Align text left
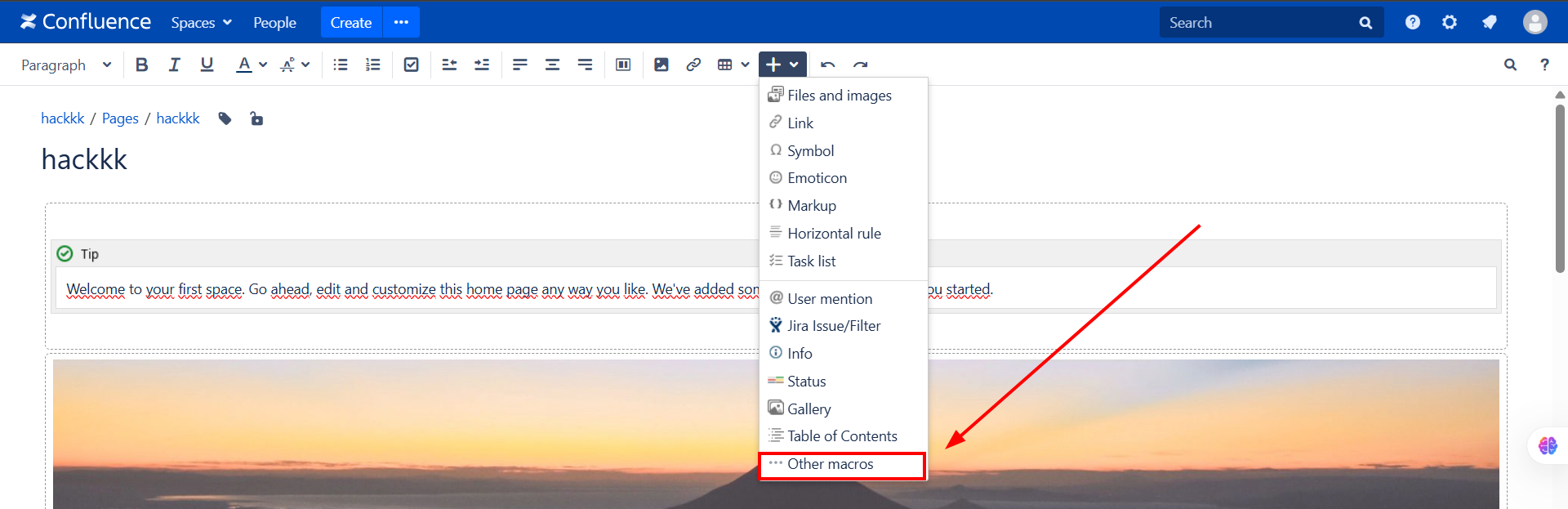This screenshot has width=1568, height=509. coord(519,65)
